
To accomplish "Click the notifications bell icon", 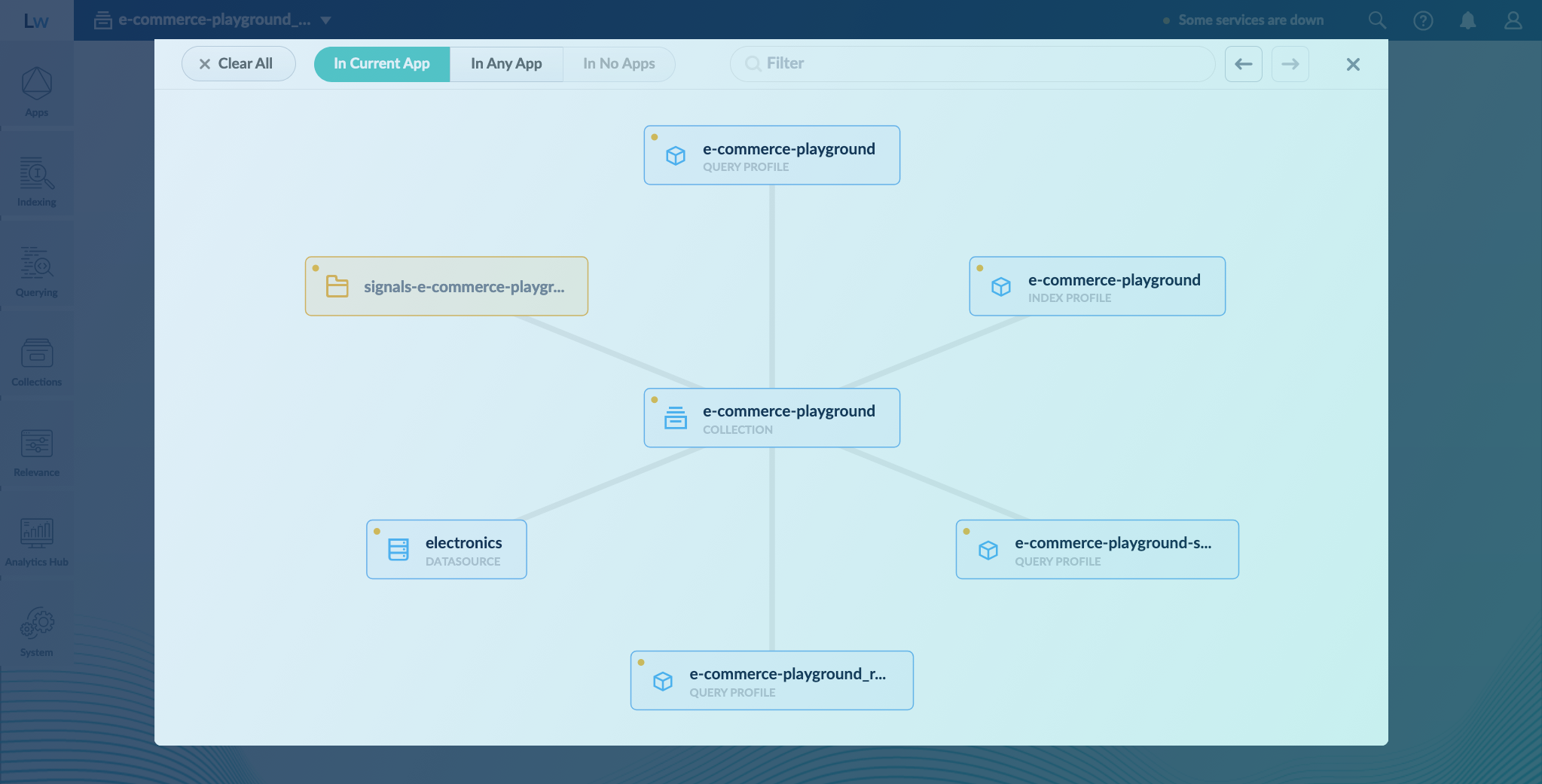I will click(x=1467, y=20).
